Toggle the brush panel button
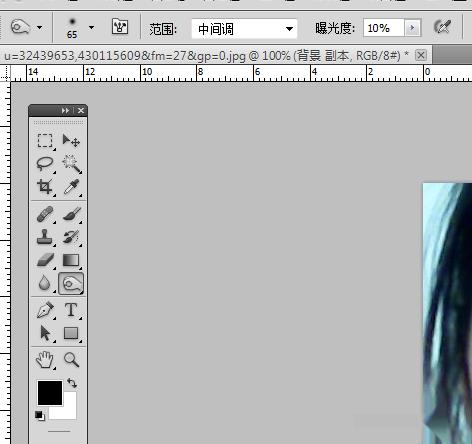The height and width of the screenshot is (444, 472). (x=120, y=27)
